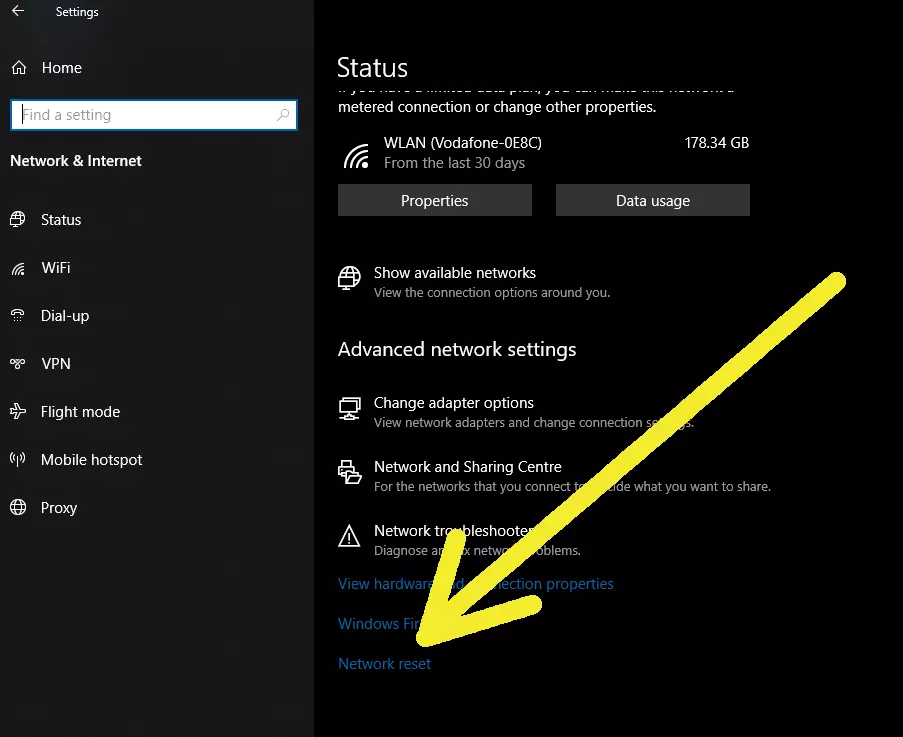Select the Status globe icon in the sidebar
Image resolution: width=903 pixels, height=737 pixels.
click(18, 219)
